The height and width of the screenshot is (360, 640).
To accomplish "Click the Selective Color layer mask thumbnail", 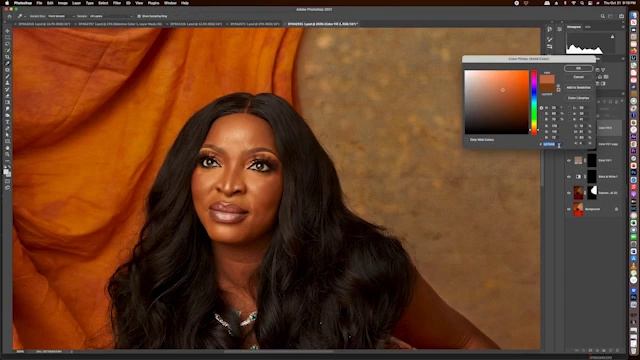I will click(x=592, y=193).
